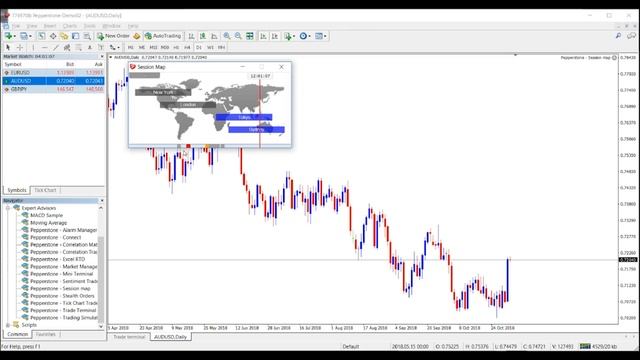
Task: Select Pepperstone - Session map expert advisor
Action: pos(60,289)
